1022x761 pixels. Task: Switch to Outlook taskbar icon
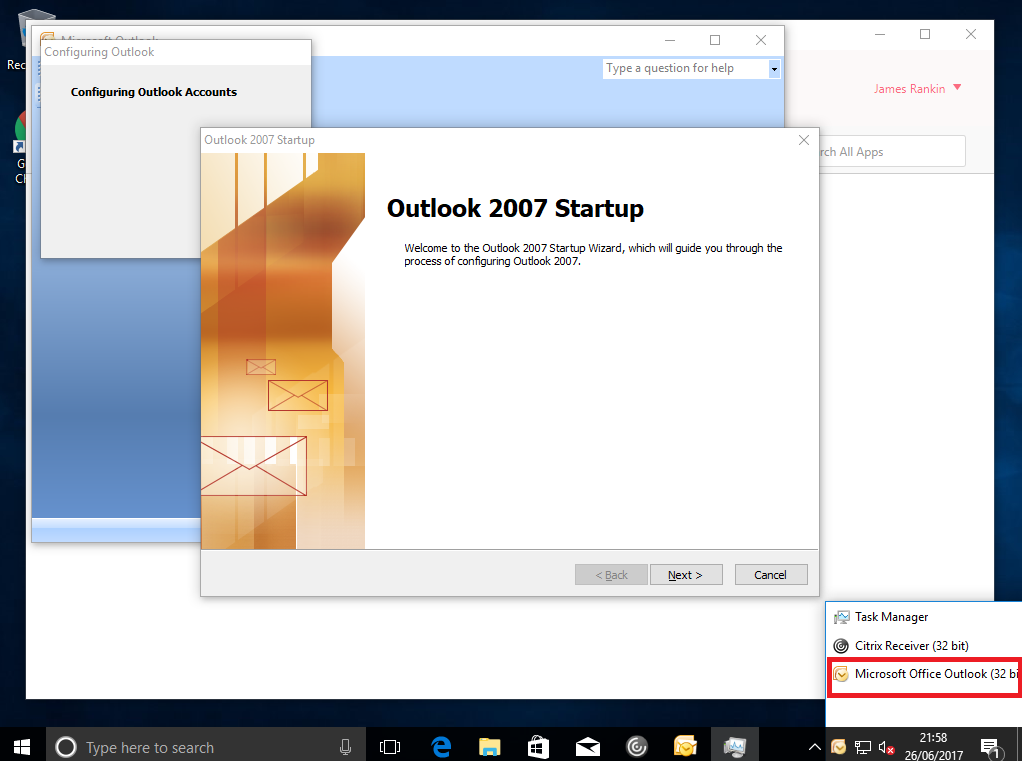pos(685,747)
